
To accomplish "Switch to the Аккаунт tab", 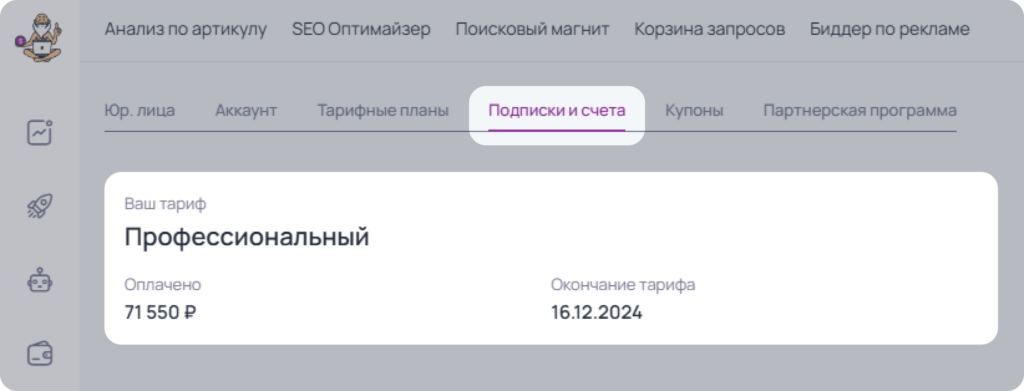I will coord(246,110).
